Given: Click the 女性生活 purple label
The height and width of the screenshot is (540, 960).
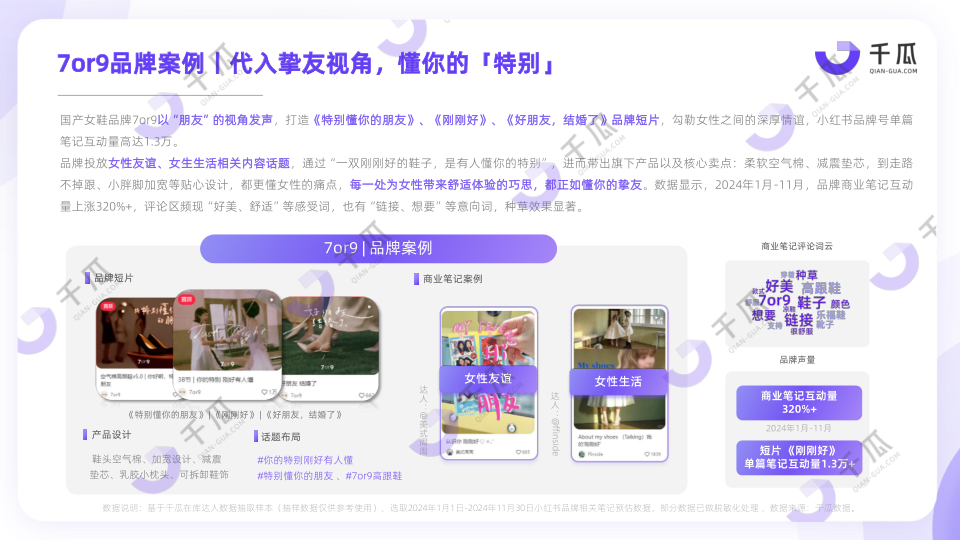Looking at the screenshot, I should (618, 381).
